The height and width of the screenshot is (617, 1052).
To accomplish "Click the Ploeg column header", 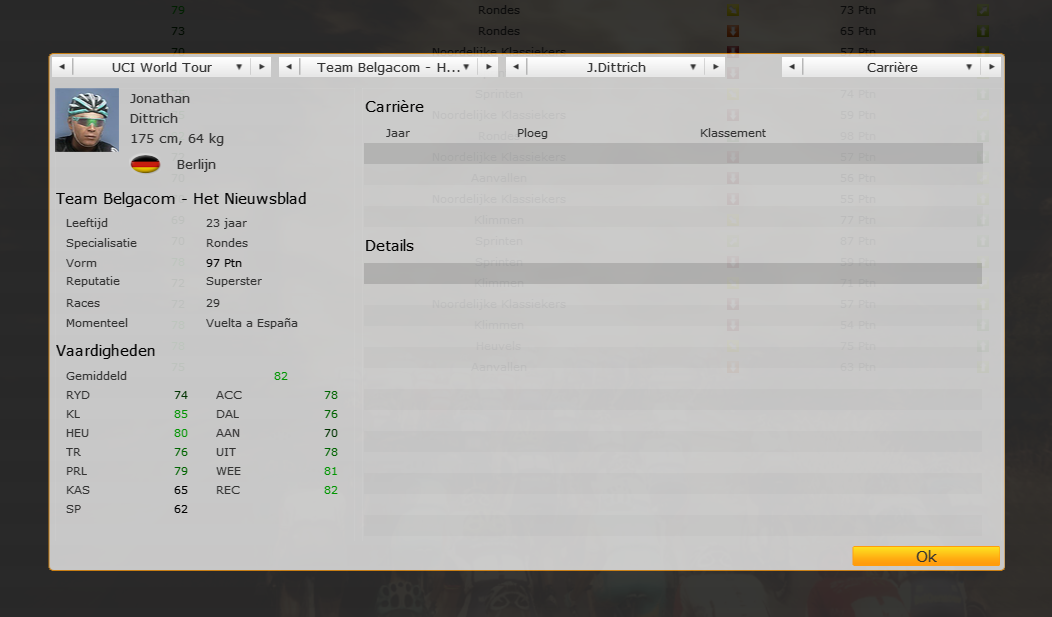I will [x=532, y=133].
